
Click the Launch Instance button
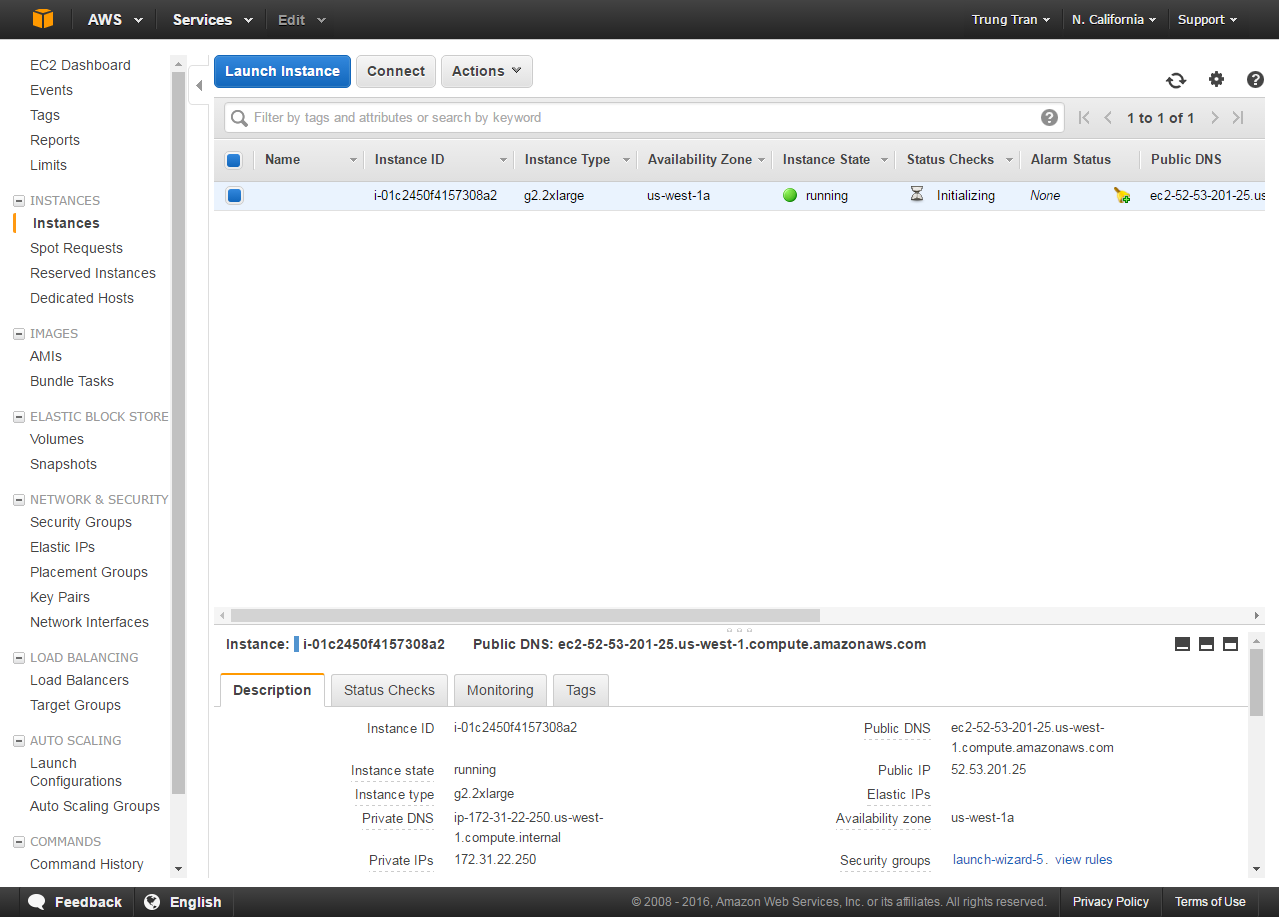click(x=282, y=71)
